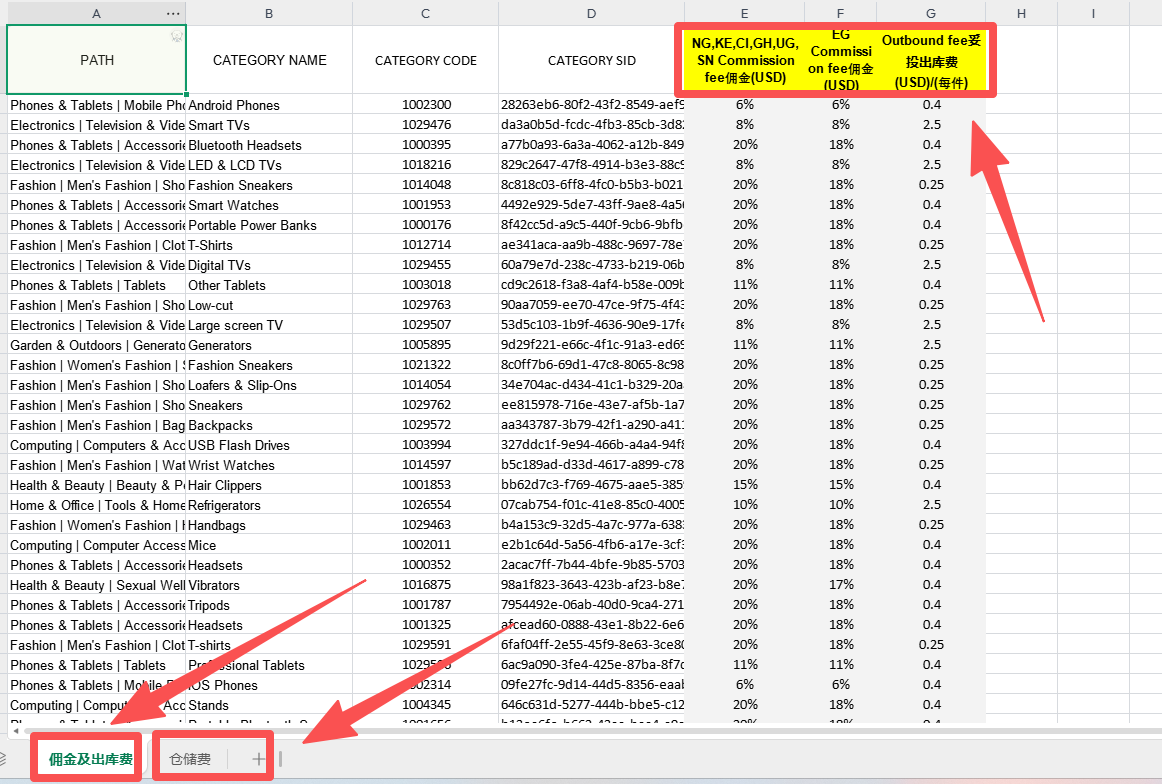Select column E header
The image size is (1162, 784).
coord(744,13)
